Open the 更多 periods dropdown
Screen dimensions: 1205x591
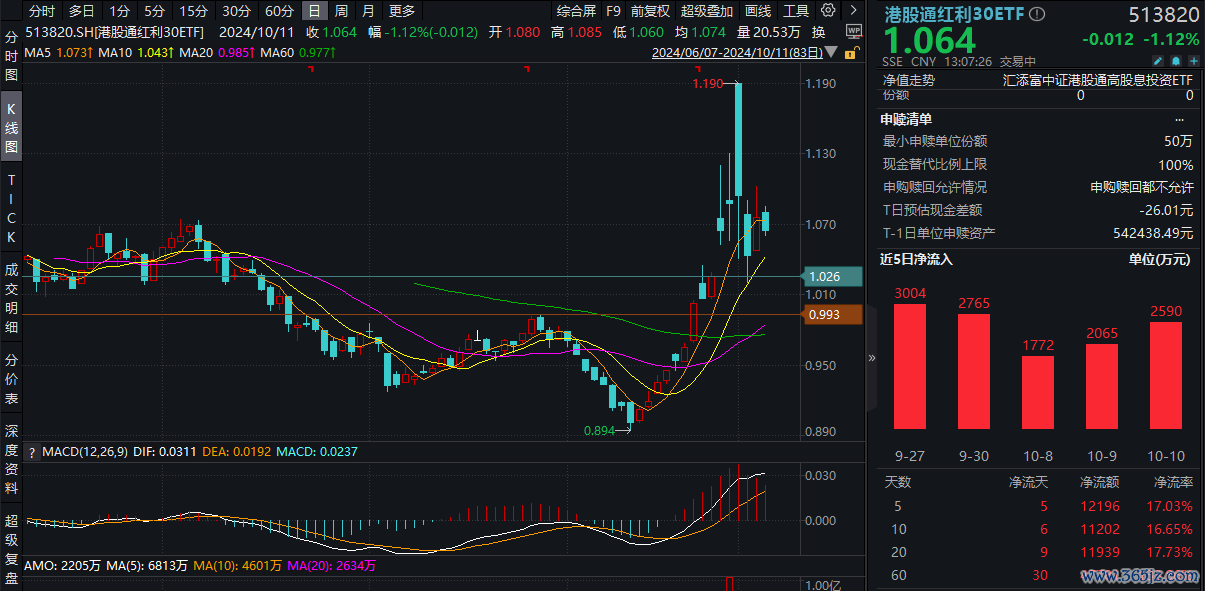(x=401, y=11)
